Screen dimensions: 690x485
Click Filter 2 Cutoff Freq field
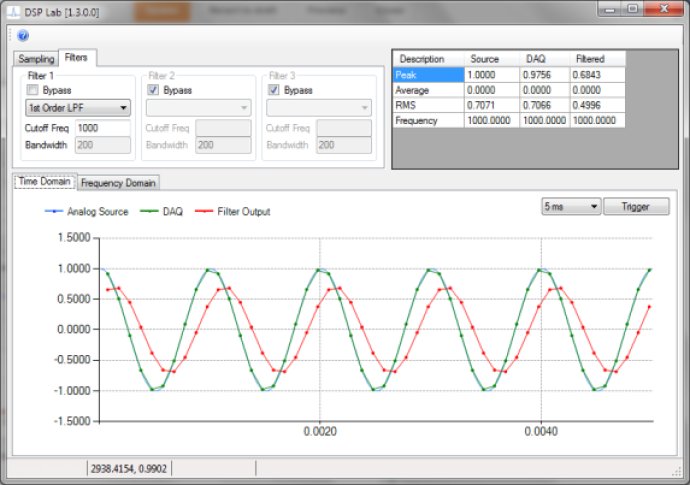[224, 128]
